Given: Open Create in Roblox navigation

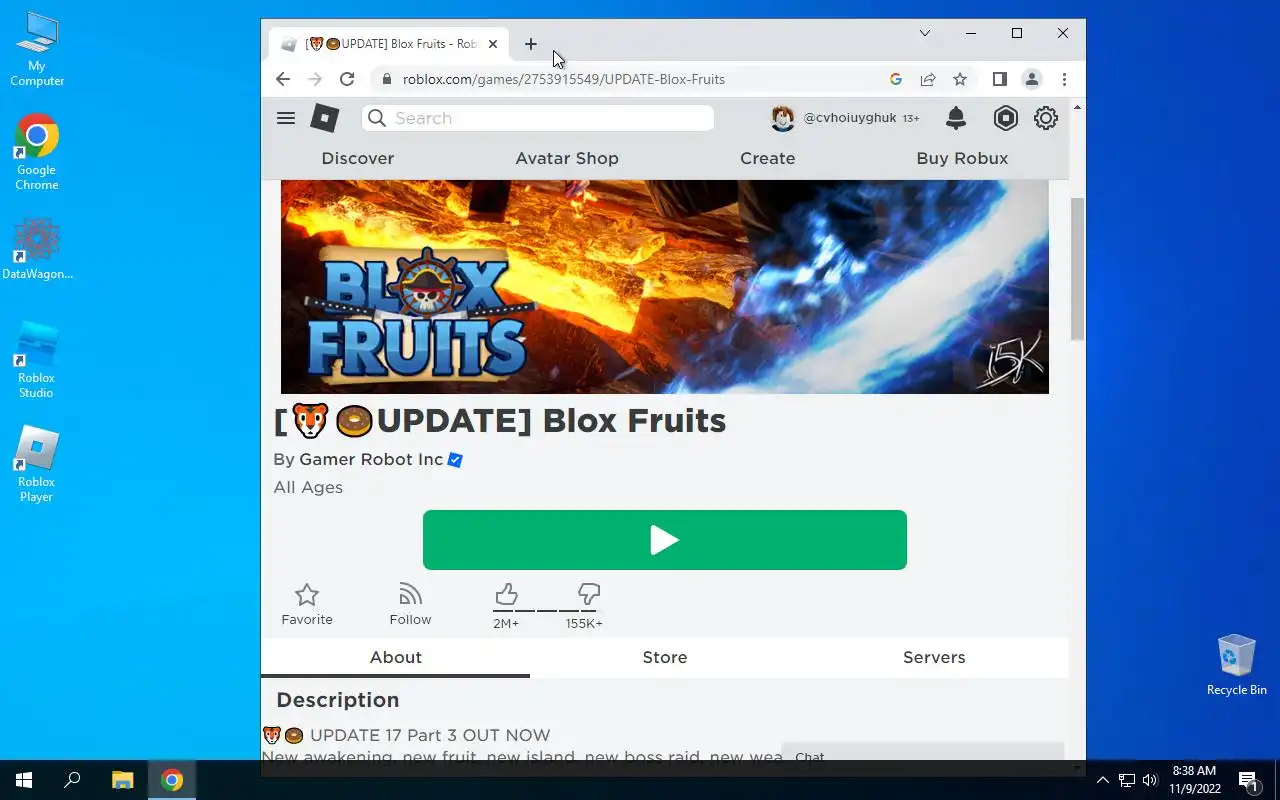Looking at the screenshot, I should point(768,158).
